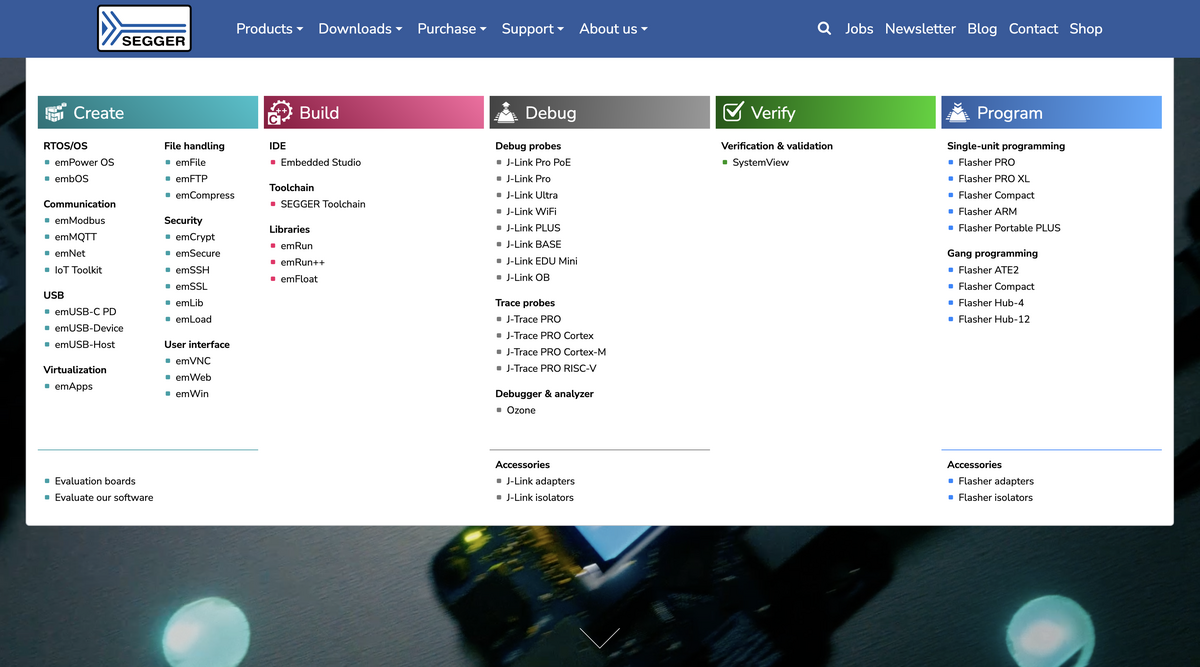Image resolution: width=1200 pixels, height=667 pixels.
Task: Go to the Blog page
Action: point(981,29)
